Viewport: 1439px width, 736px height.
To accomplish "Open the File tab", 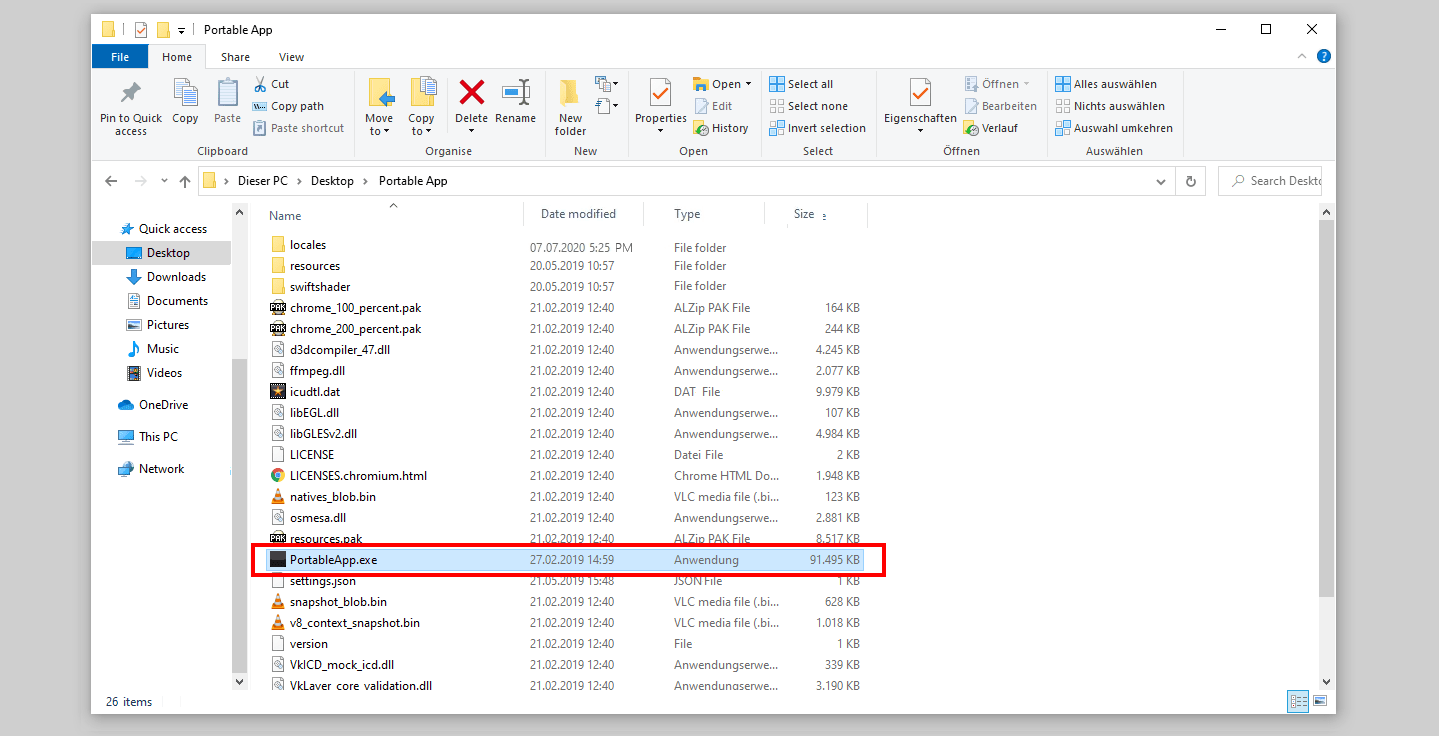I will [x=120, y=57].
